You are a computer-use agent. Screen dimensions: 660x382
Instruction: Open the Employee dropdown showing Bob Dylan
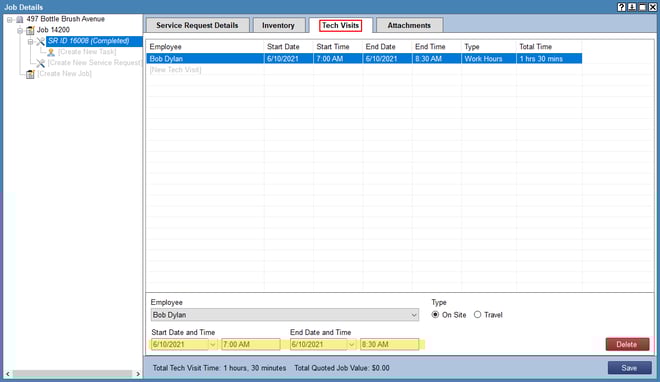[285, 315]
